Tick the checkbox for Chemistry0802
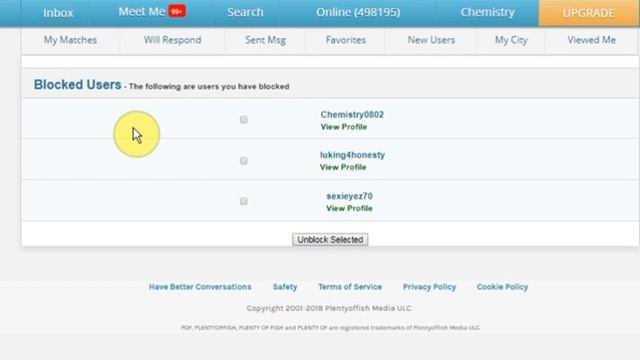 pyautogui.click(x=244, y=120)
